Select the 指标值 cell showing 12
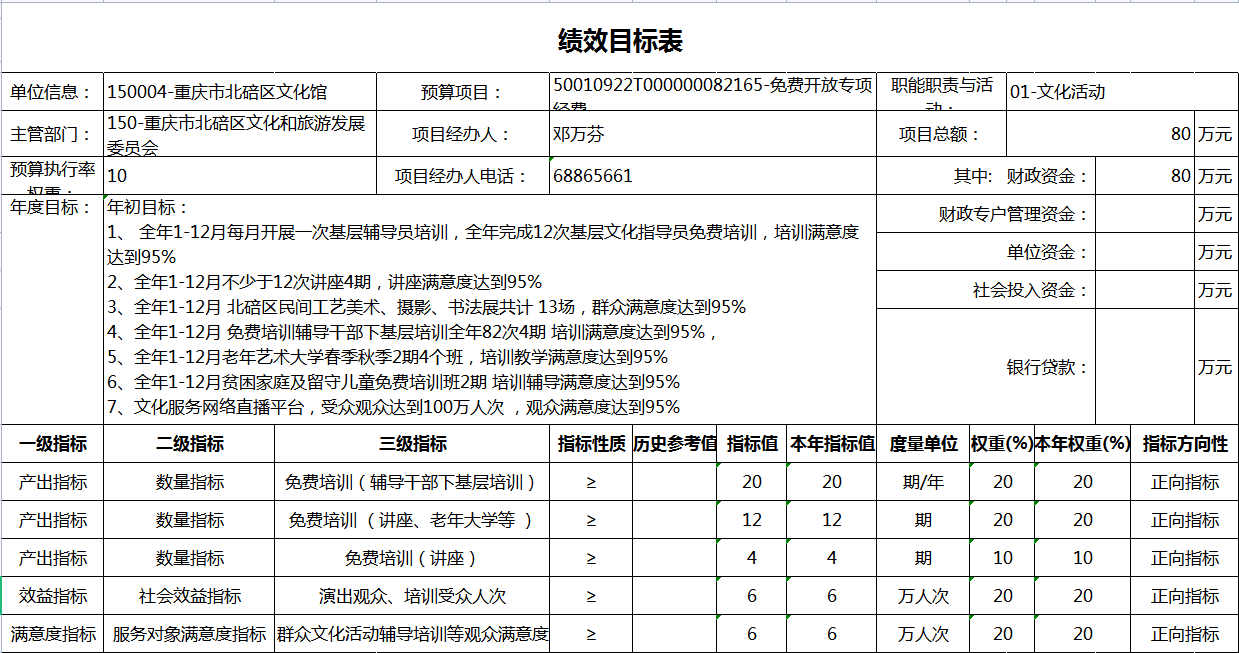This screenshot has width=1239, height=653. point(752,520)
